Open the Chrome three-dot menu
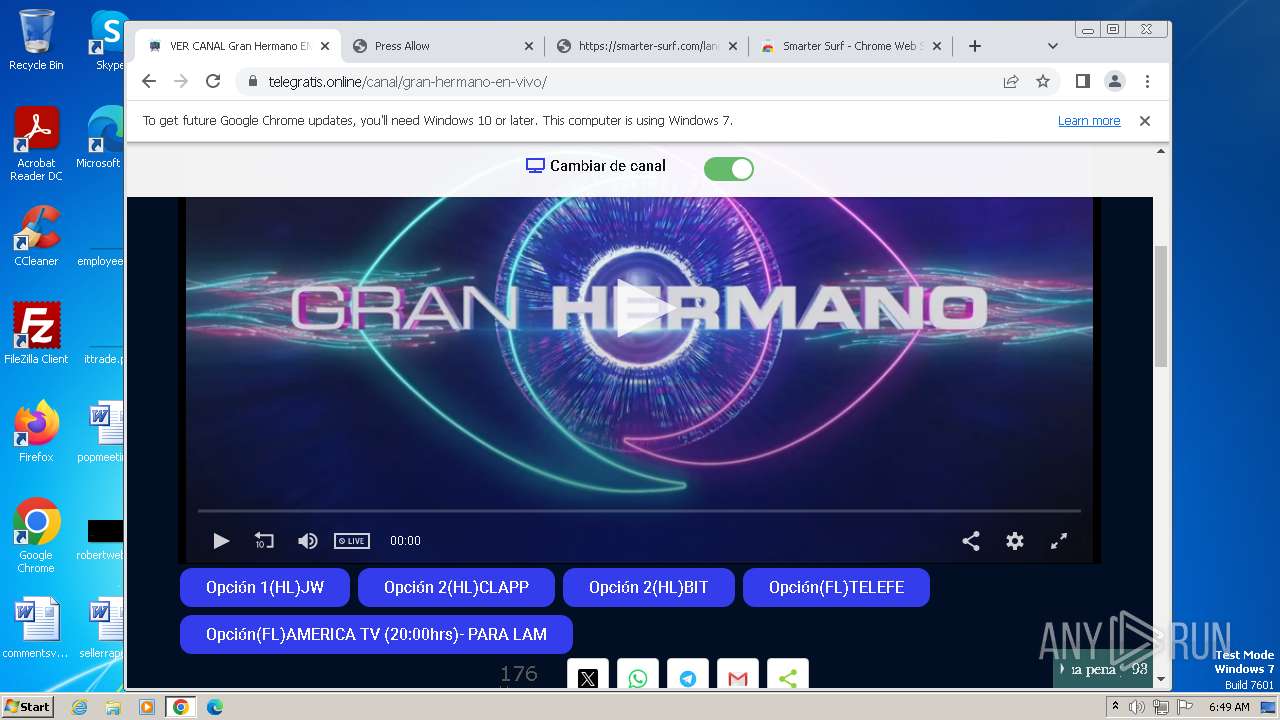Screen dimensions: 1280x720 pyautogui.click(x=1147, y=81)
